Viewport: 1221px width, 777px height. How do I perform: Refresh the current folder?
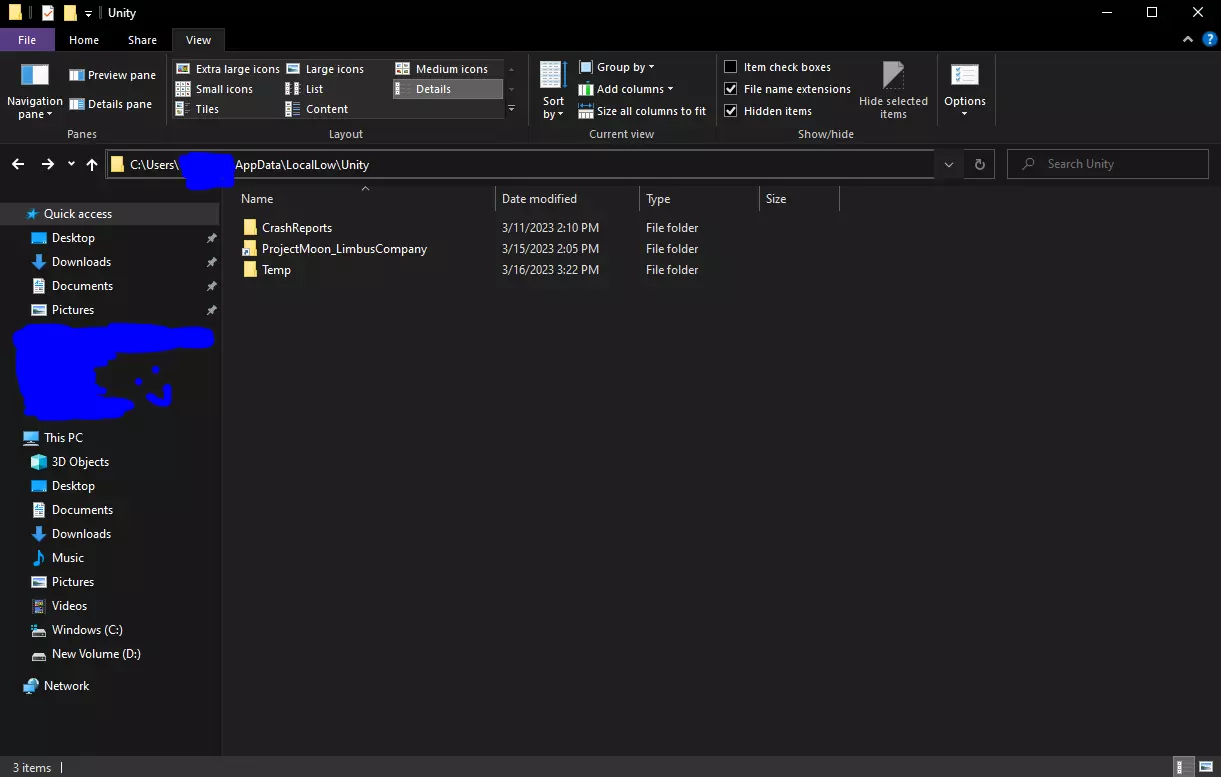(x=980, y=164)
